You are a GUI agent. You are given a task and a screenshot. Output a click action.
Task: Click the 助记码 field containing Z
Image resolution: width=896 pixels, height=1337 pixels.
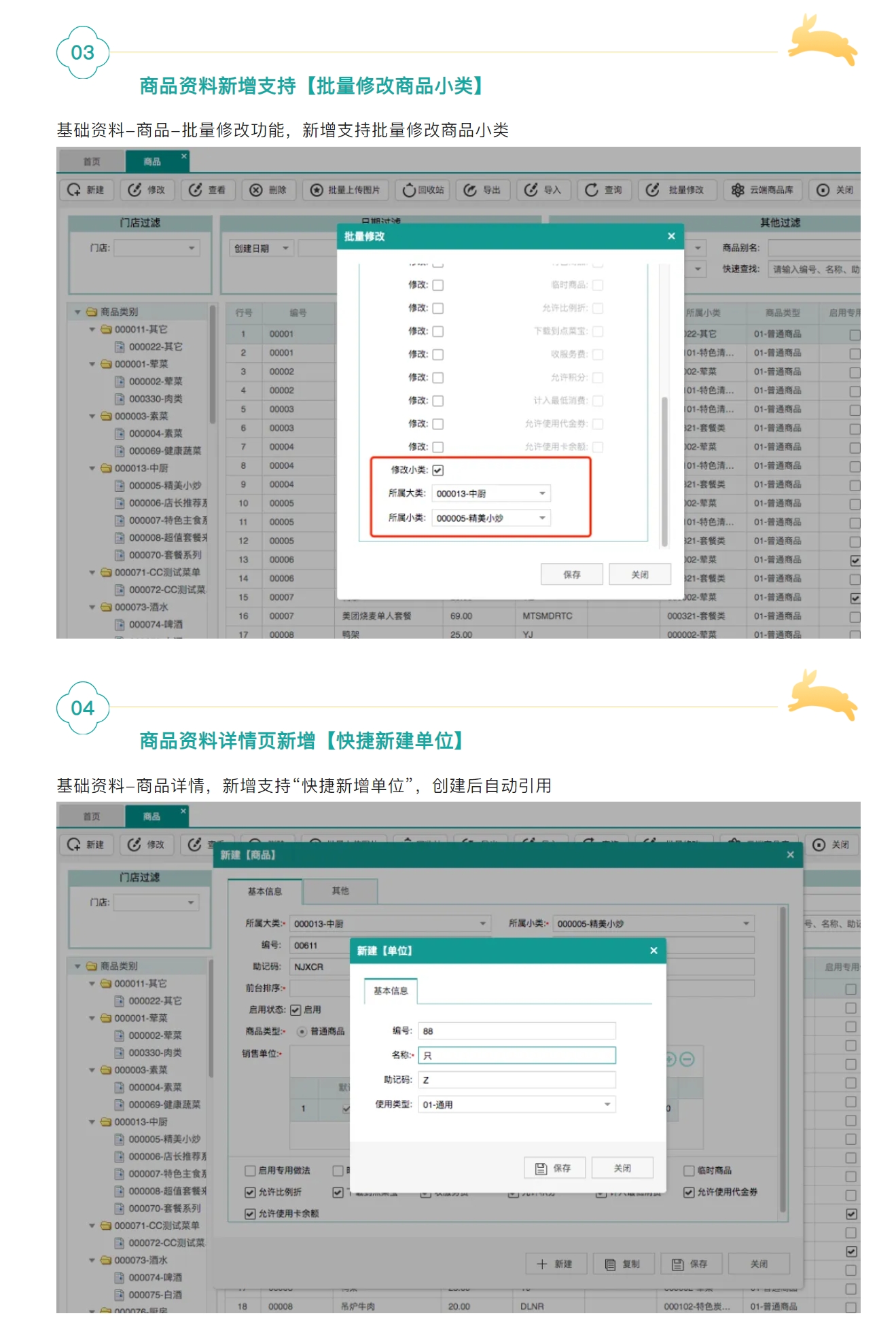[x=517, y=1080]
